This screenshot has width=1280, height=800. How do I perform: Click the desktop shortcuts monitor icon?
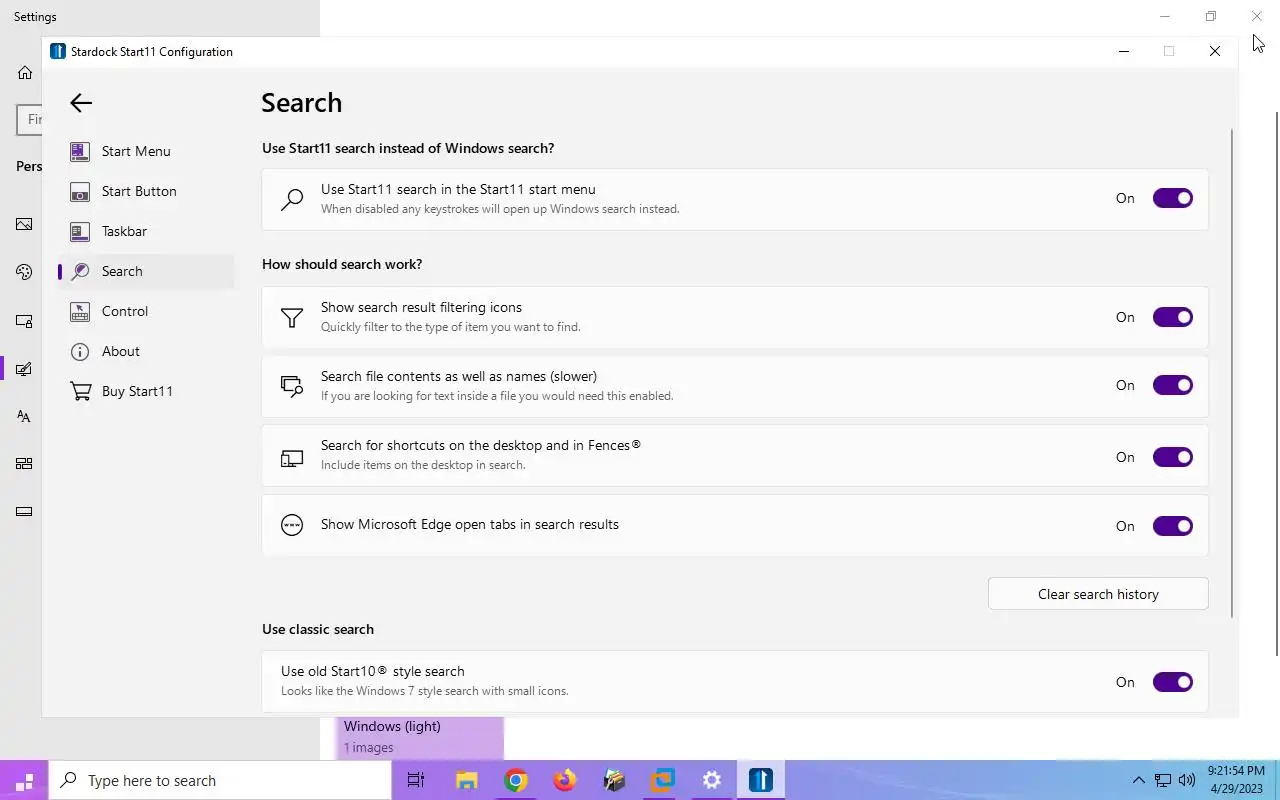tap(292, 457)
